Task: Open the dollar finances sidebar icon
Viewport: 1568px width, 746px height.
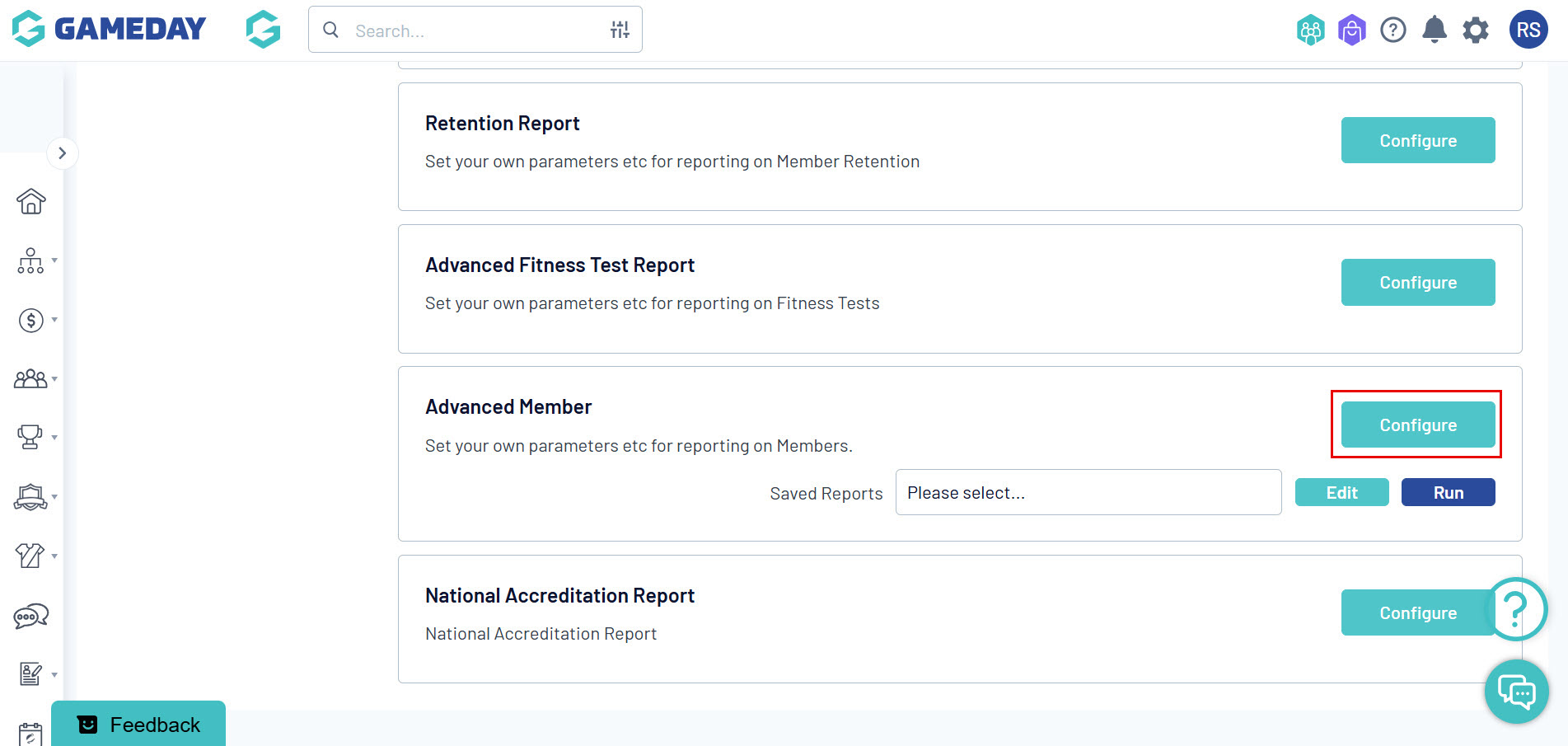Action: (x=31, y=320)
